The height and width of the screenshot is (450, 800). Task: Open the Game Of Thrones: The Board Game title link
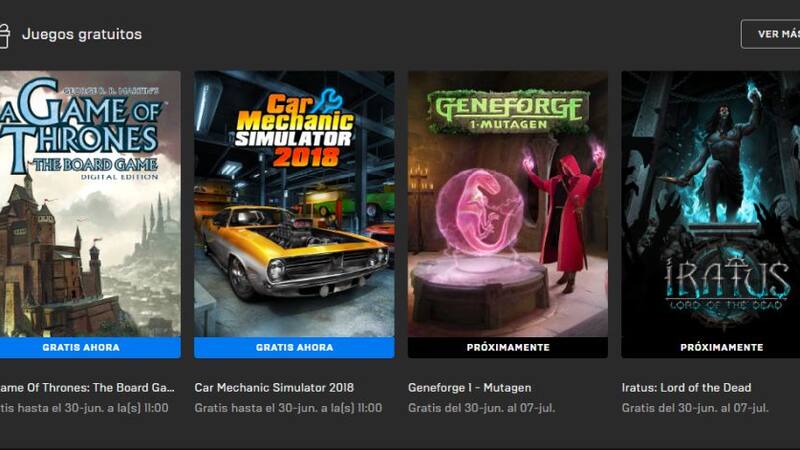pos(87,388)
